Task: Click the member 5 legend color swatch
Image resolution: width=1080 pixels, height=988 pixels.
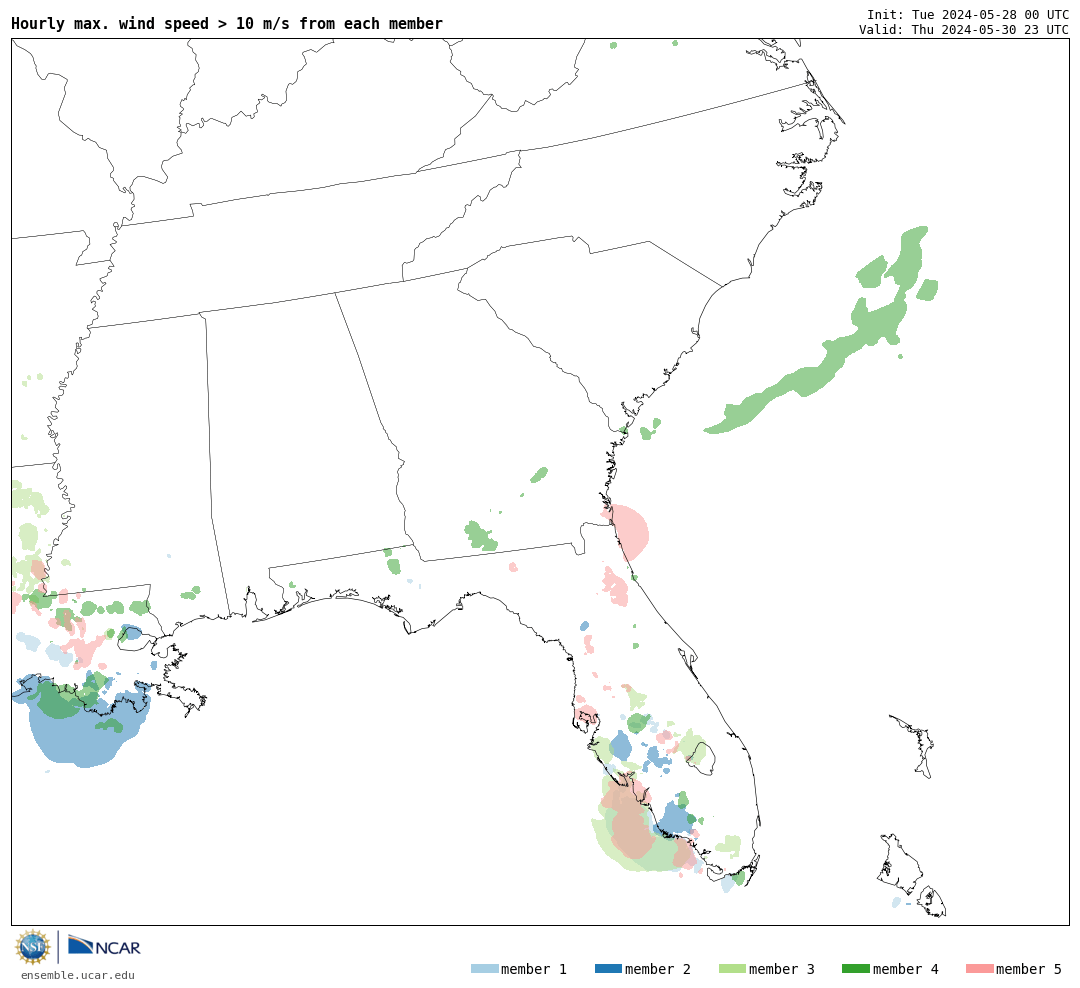Action: coord(979,969)
